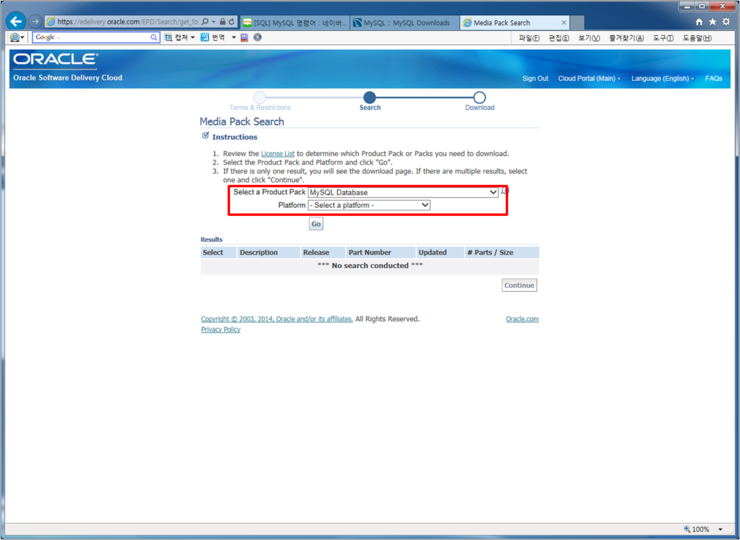Viewport: 740px width, 540px height.
Task: Open the 편집(E) menu
Action: point(559,38)
